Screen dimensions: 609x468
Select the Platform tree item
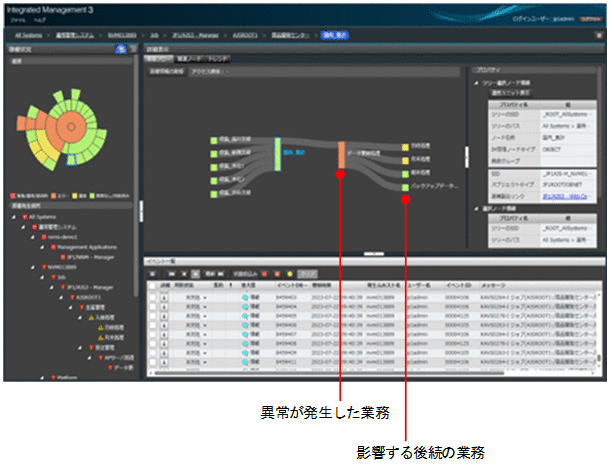pos(67,377)
